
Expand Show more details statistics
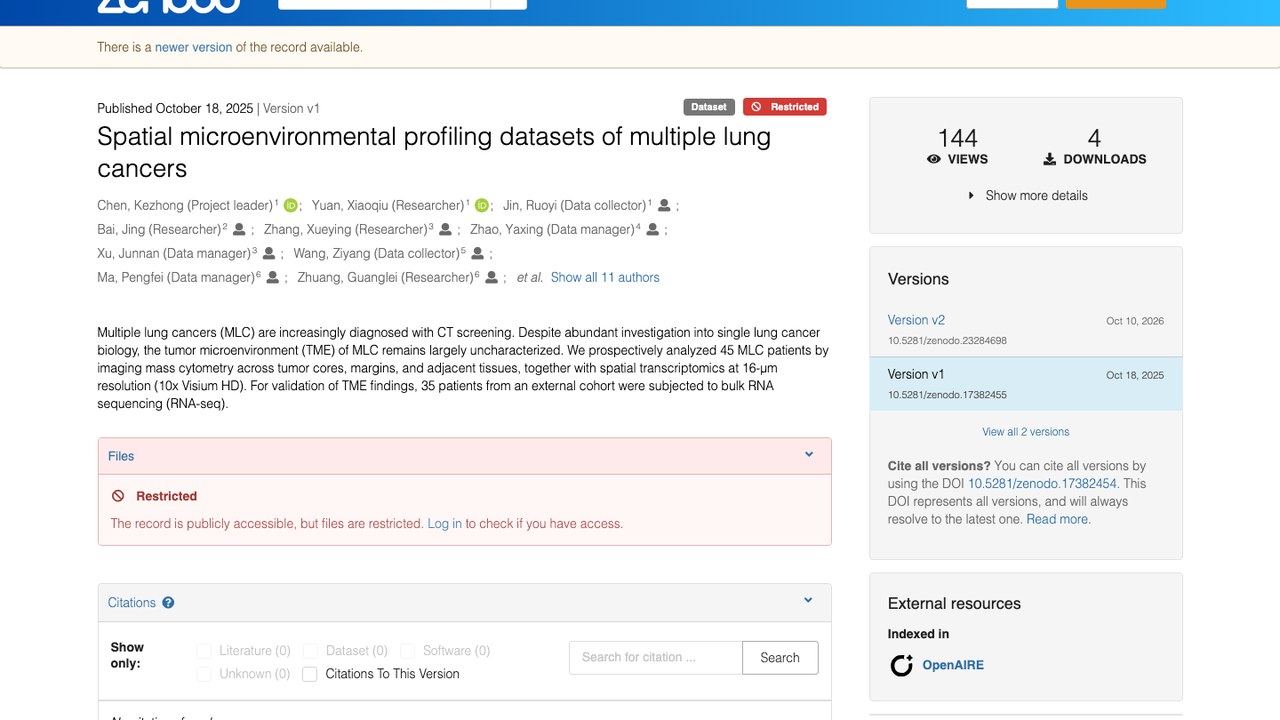1027,195
